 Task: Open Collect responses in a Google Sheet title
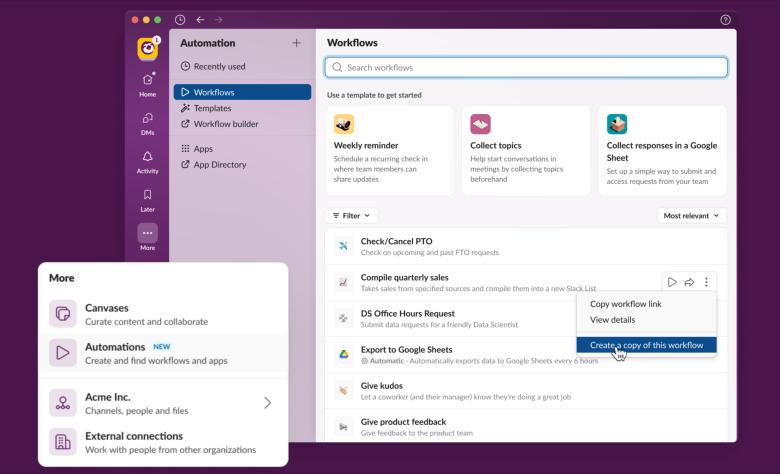pyautogui.click(x=662, y=151)
